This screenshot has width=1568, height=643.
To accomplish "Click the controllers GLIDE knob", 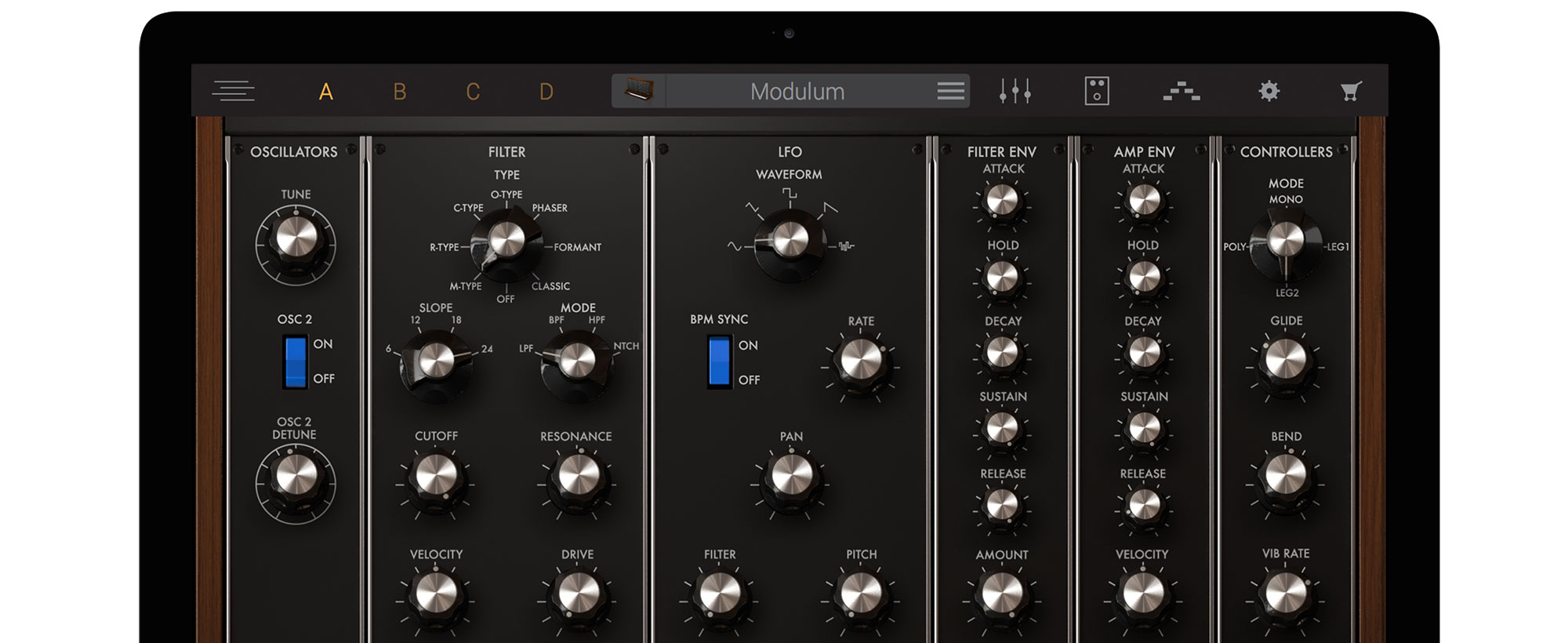I will pos(1286,362).
